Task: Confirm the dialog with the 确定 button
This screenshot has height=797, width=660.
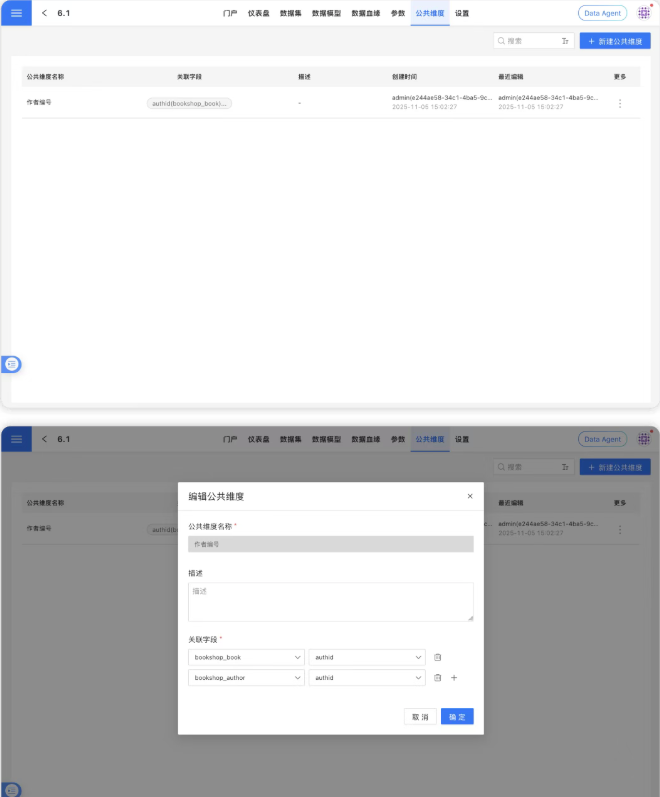Action: (457, 717)
